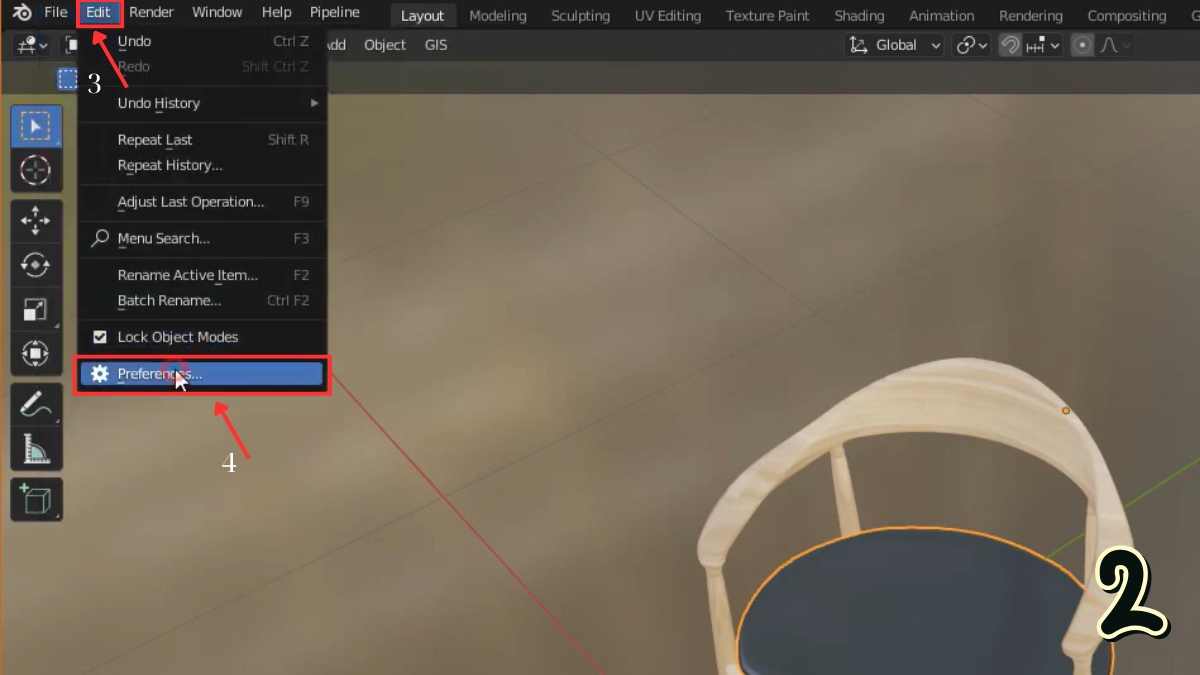Select the Add Cube tool
The width and height of the screenshot is (1200, 675).
(x=36, y=499)
